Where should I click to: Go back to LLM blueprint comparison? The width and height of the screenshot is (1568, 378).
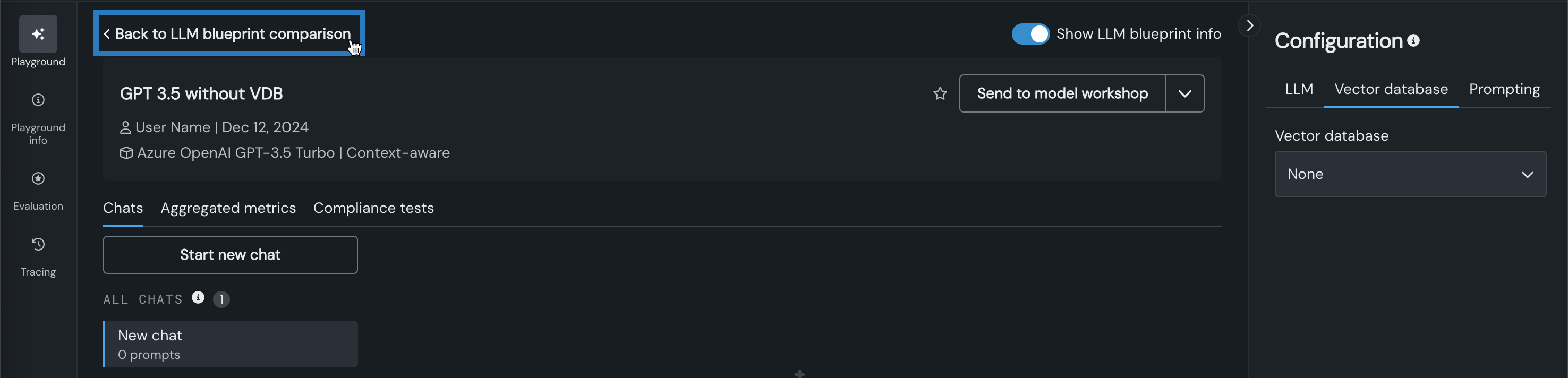click(x=229, y=34)
